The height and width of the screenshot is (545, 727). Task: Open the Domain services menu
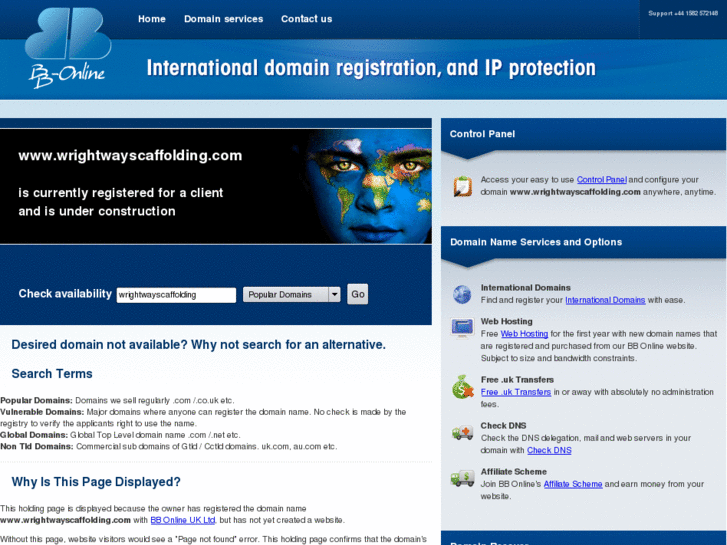tap(223, 19)
